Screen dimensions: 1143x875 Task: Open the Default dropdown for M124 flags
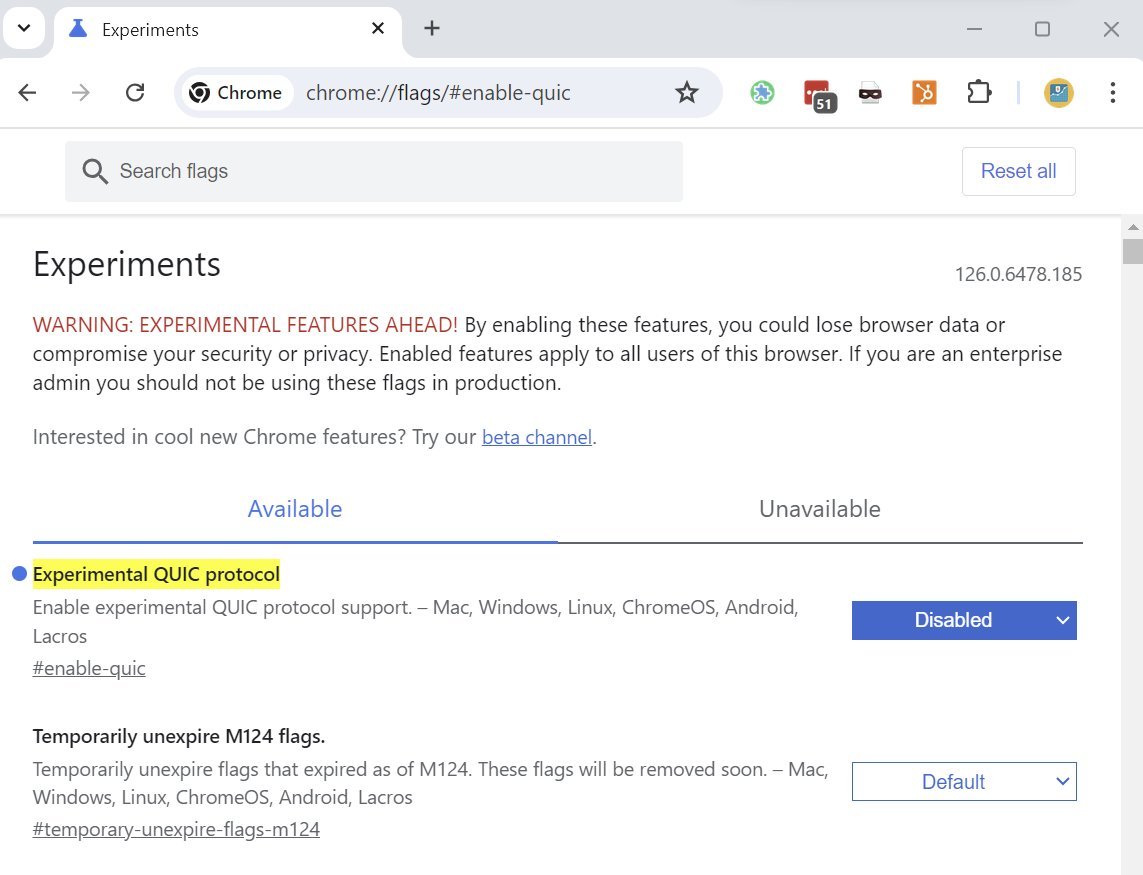click(964, 782)
